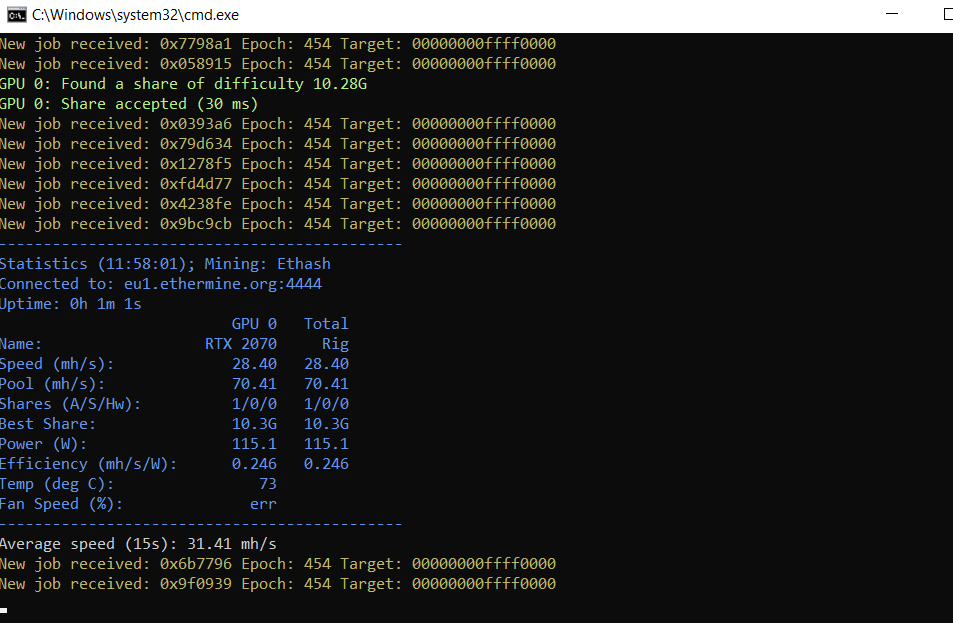Image resolution: width=953 pixels, height=623 pixels.
Task: Click the 'Power (W):' label
Action: 43,444
